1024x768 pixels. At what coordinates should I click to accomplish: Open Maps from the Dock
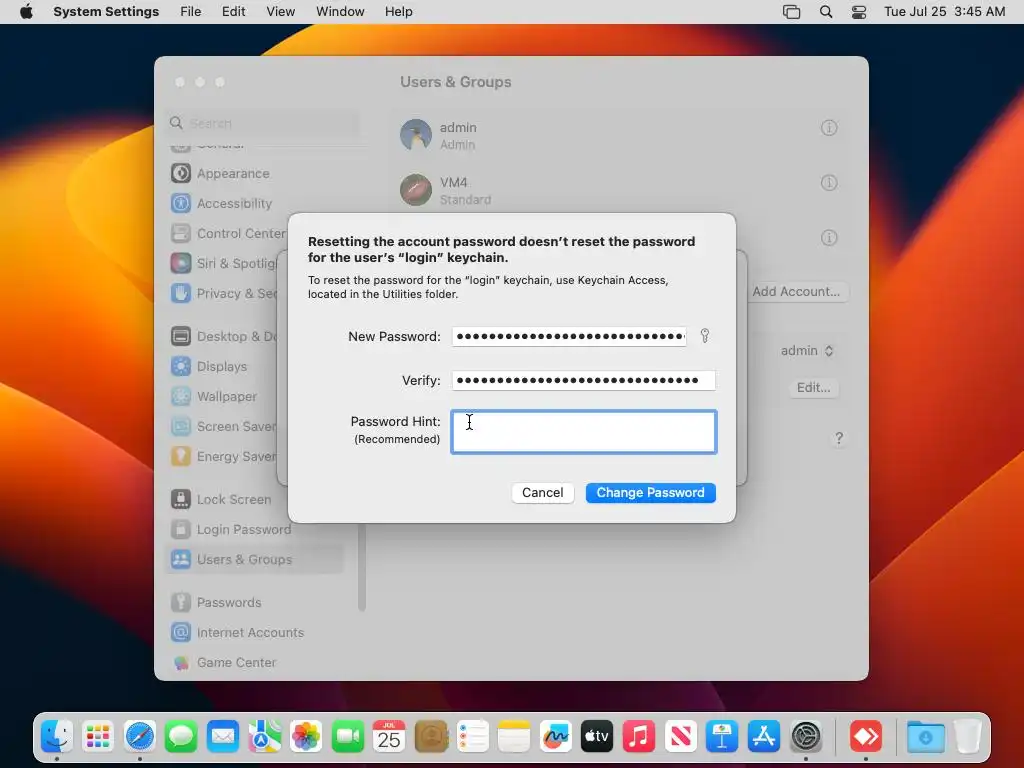pos(264,737)
